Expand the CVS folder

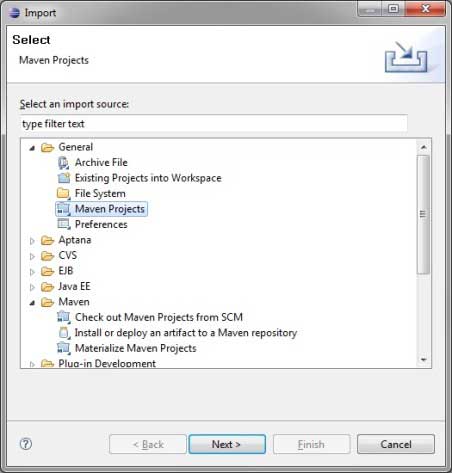tap(32, 256)
